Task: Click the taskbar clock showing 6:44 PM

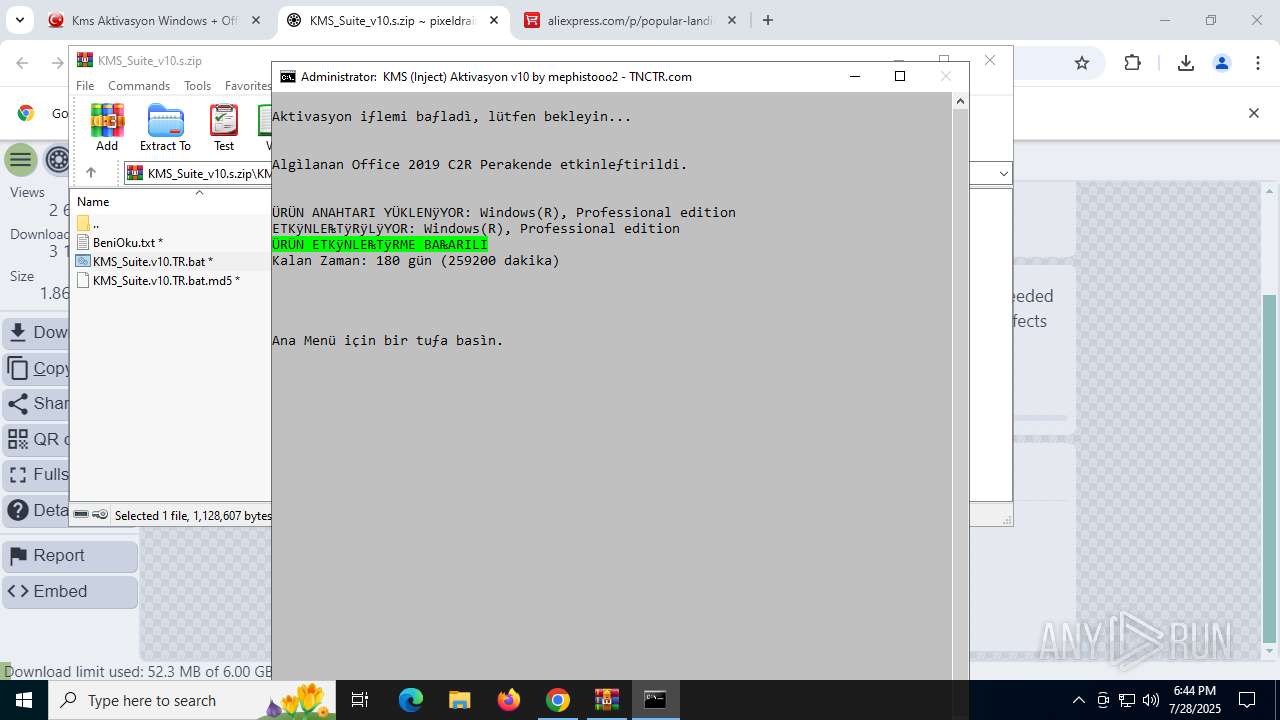Action: coord(1194,700)
